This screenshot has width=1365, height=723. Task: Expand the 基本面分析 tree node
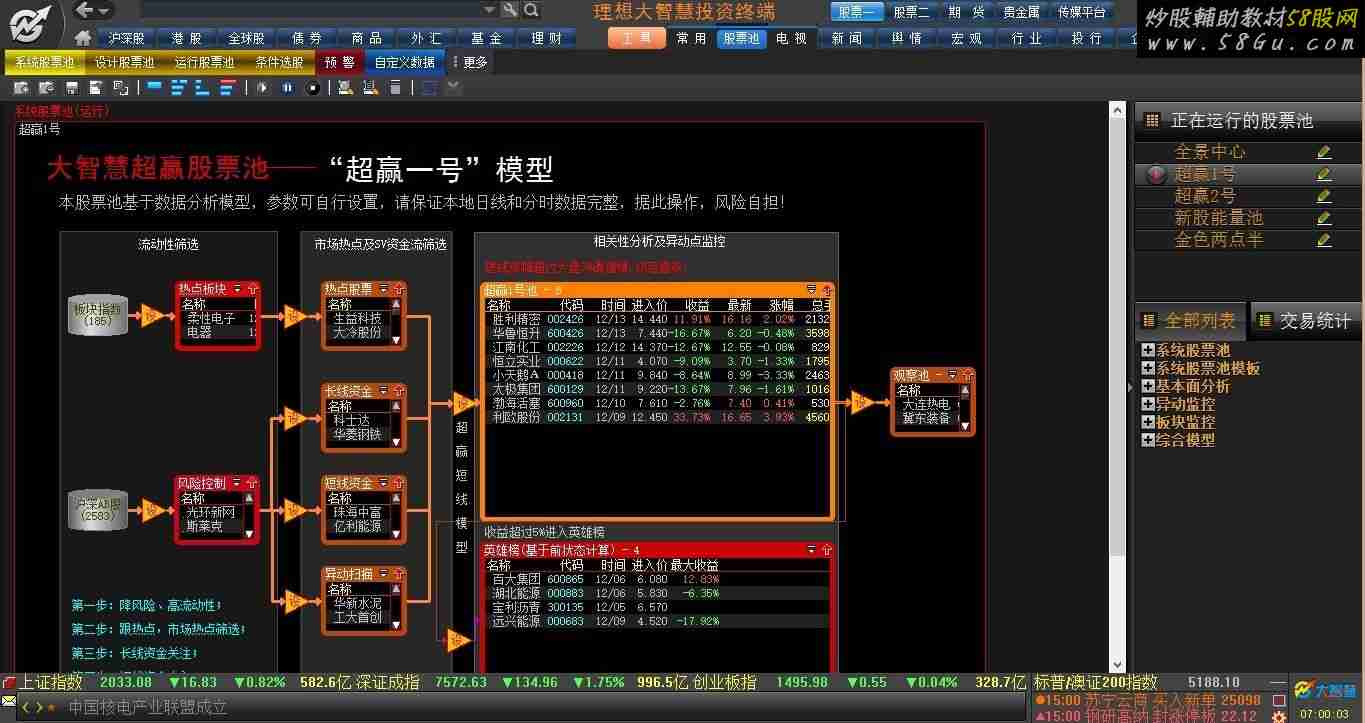[1148, 386]
